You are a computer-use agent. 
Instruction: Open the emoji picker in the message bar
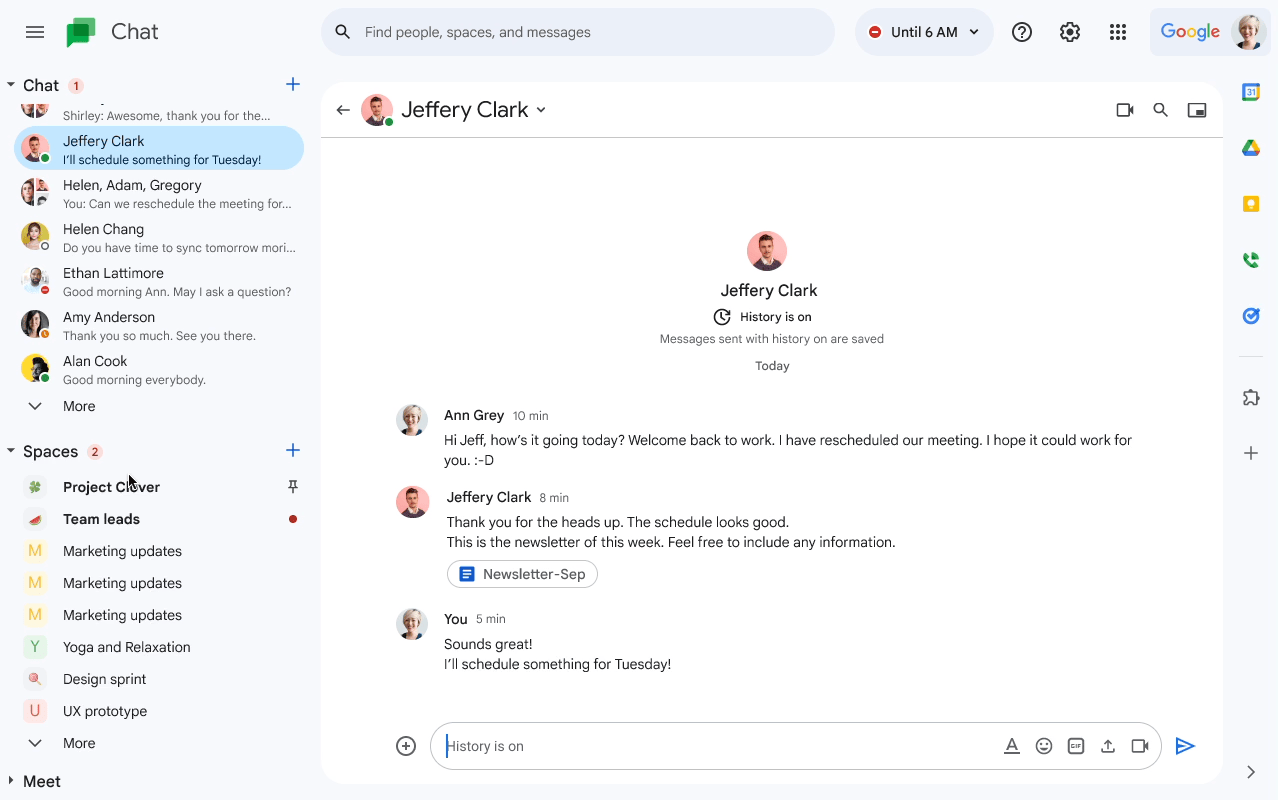[1044, 745]
